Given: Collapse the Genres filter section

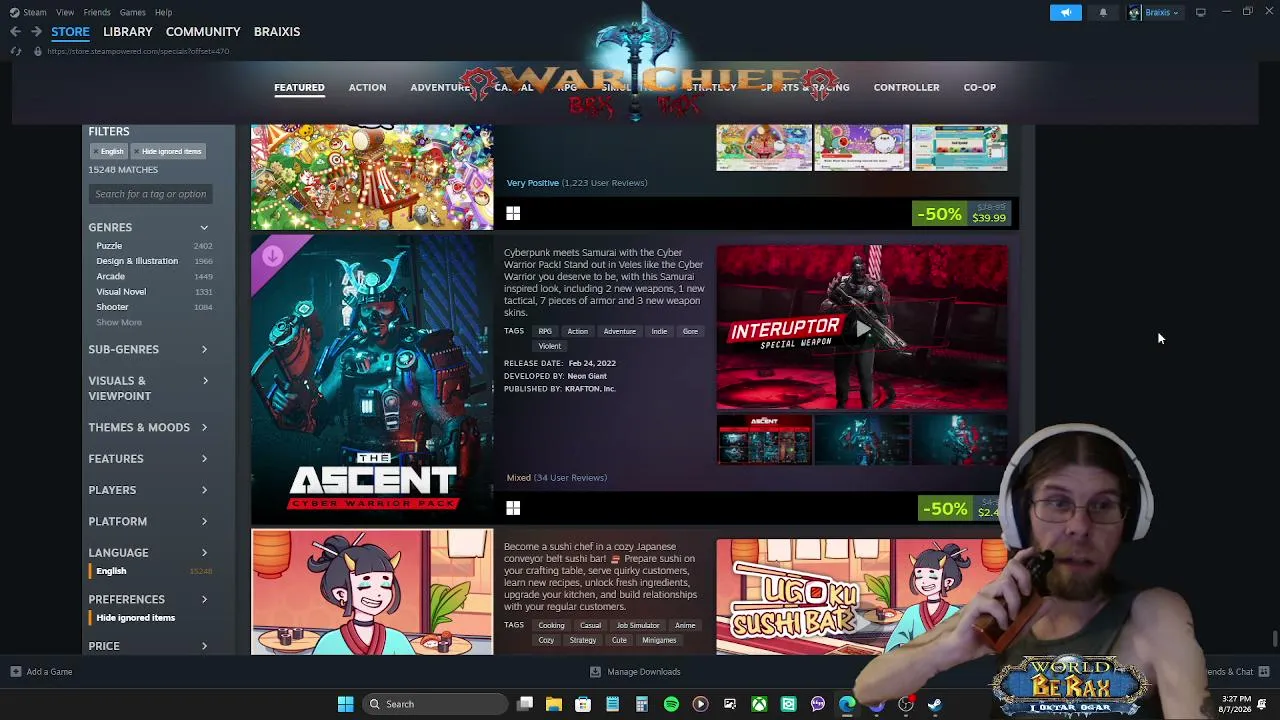Looking at the screenshot, I should pos(148,228).
